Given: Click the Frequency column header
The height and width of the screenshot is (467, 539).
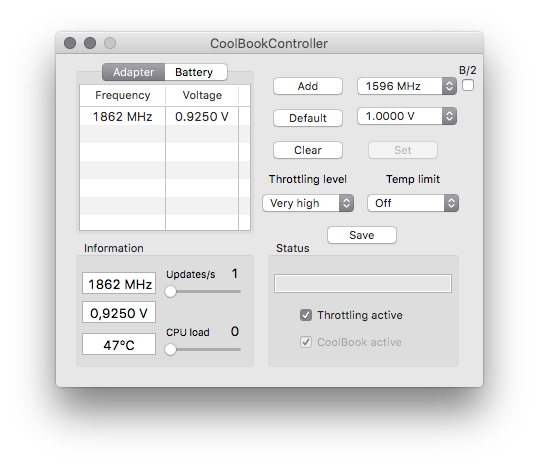Looking at the screenshot, I should click(x=123, y=95).
